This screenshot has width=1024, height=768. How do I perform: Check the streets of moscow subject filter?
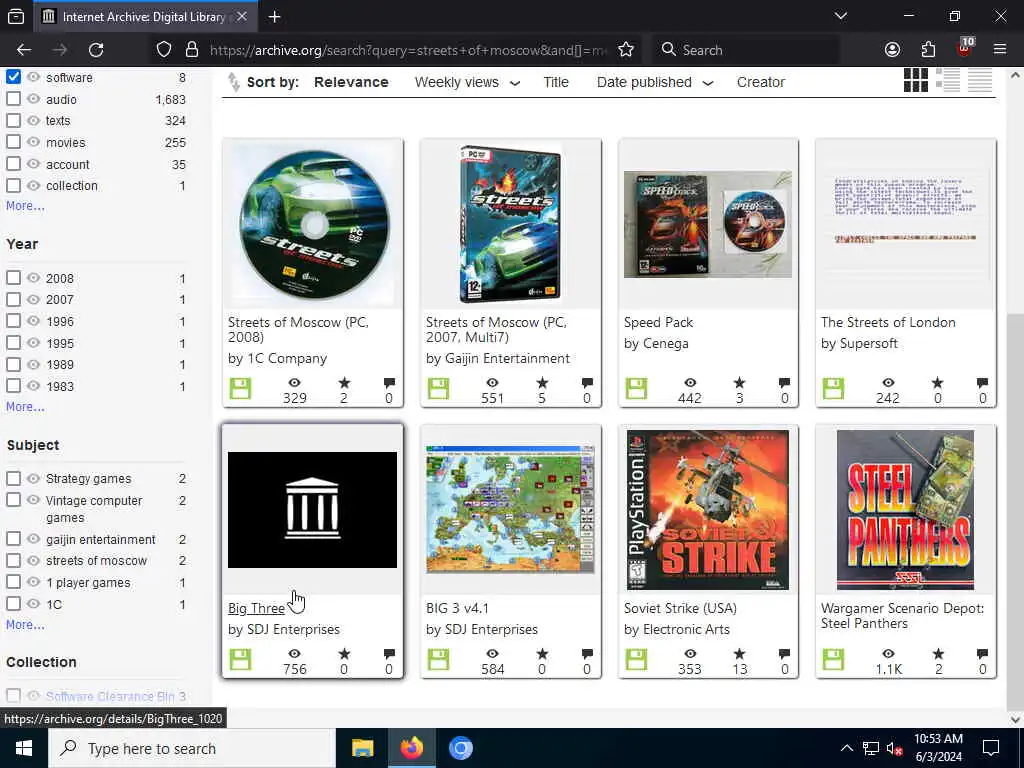pyautogui.click(x=13, y=560)
